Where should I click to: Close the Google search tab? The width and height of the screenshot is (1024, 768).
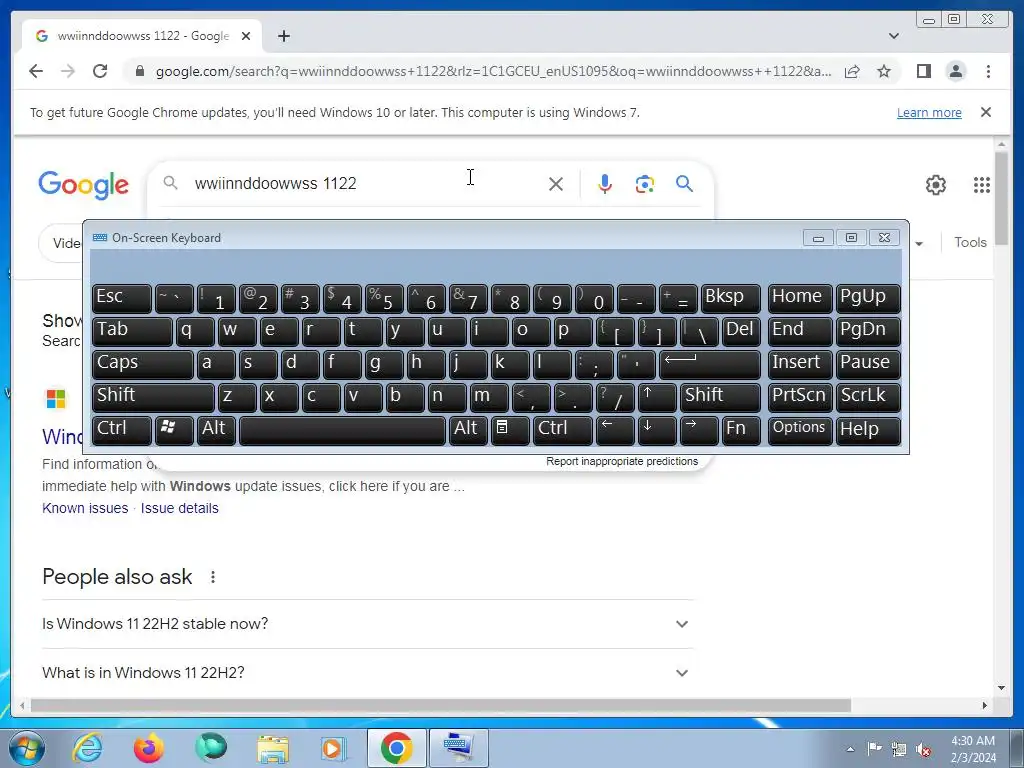coord(246,36)
